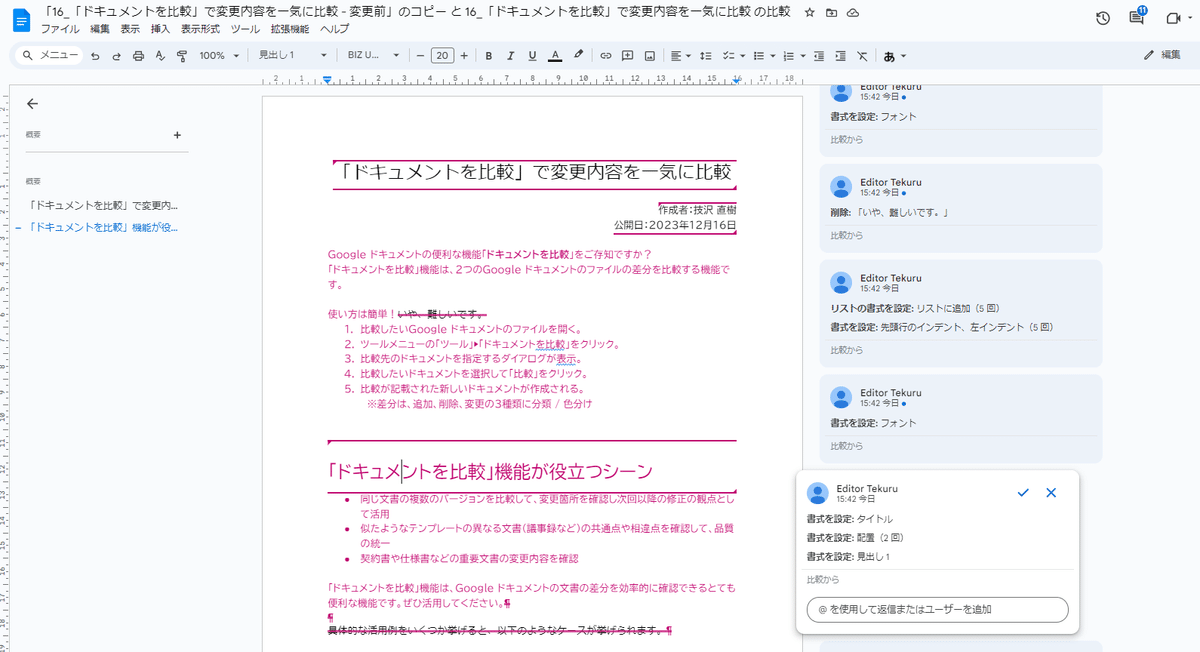The height and width of the screenshot is (652, 1200).
Task: Insert an image using the toolbar icon
Action: click(650, 56)
